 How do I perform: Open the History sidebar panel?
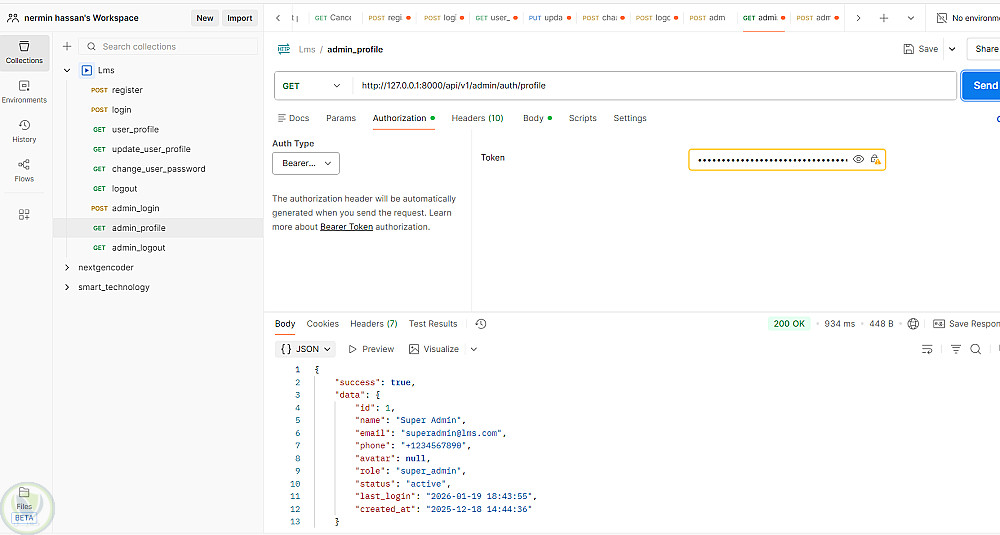coord(24,131)
